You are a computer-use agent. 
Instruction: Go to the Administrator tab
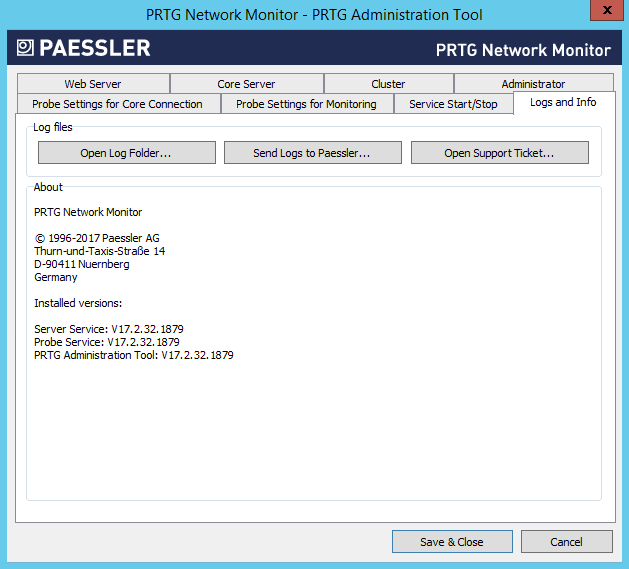pos(533,84)
